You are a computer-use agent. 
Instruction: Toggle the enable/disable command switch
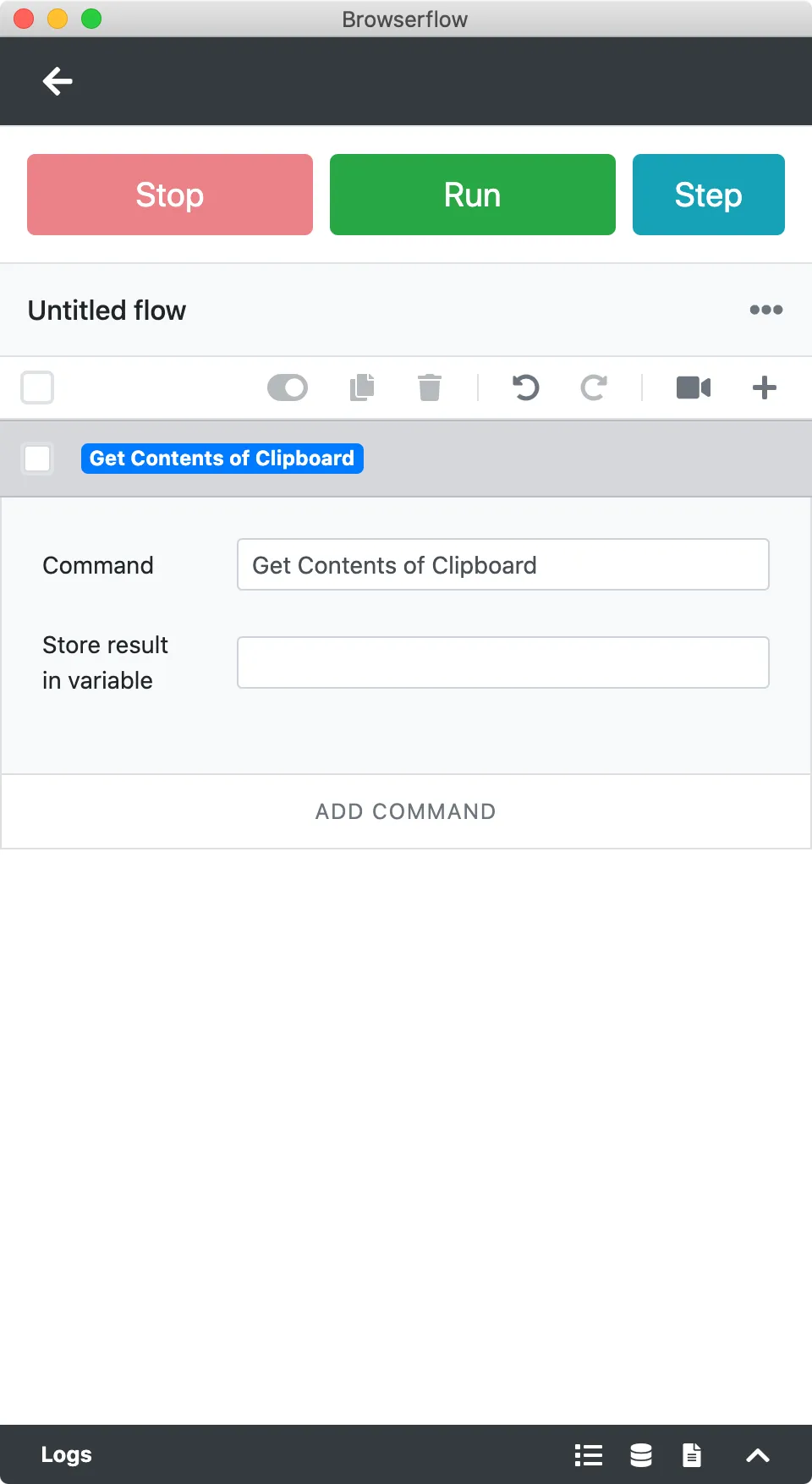[x=288, y=387]
